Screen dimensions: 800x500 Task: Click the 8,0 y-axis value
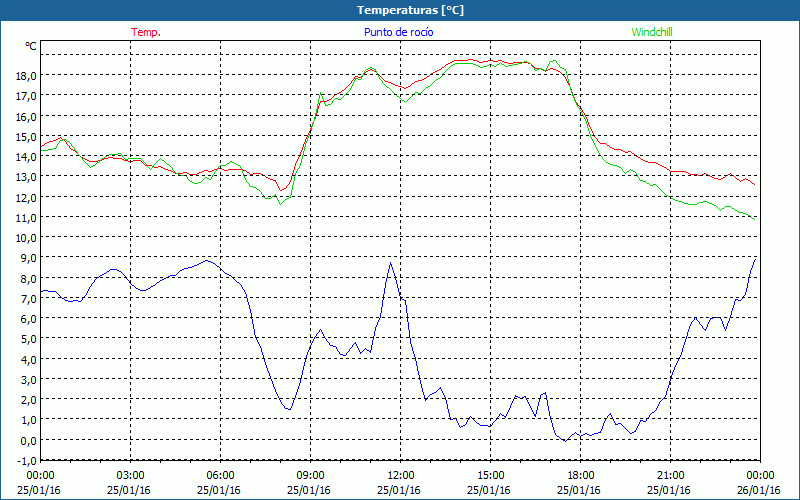click(31, 279)
